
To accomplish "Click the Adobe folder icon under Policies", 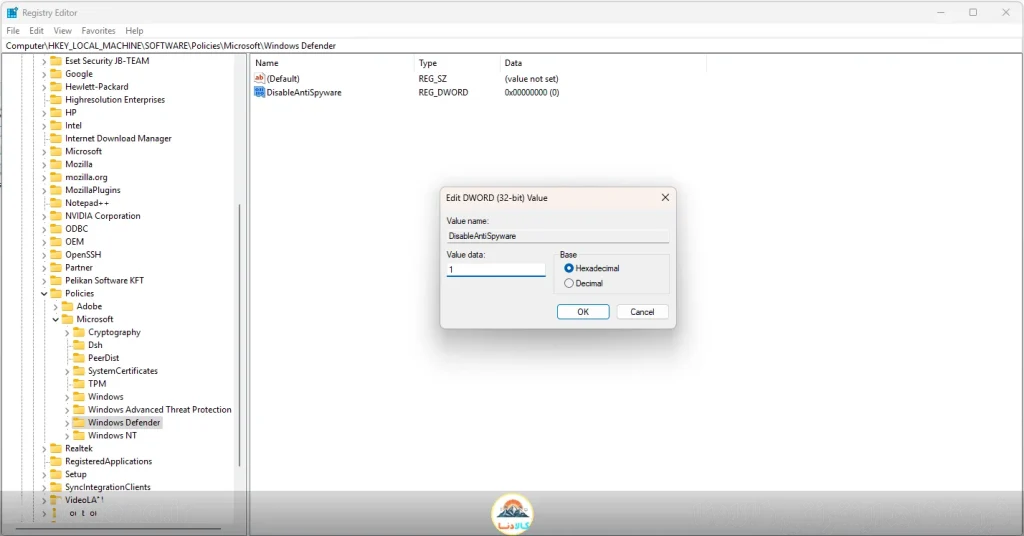I will (x=68, y=306).
